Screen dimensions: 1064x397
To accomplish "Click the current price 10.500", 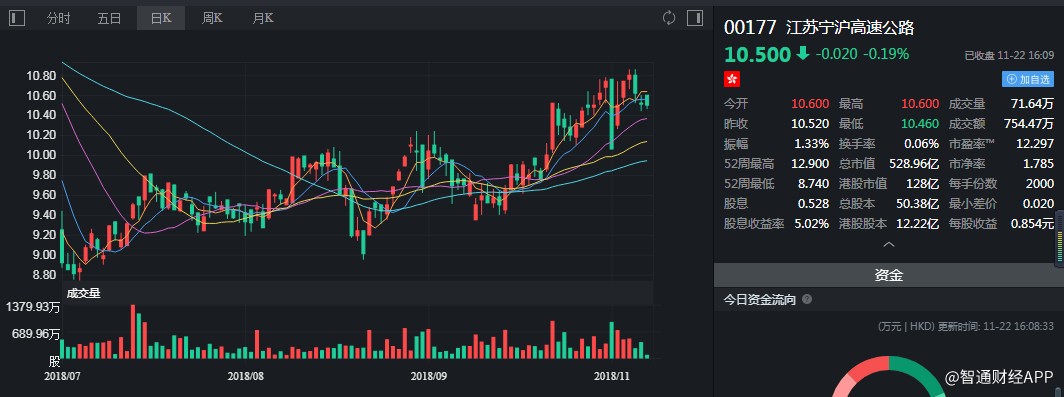I will pos(757,54).
